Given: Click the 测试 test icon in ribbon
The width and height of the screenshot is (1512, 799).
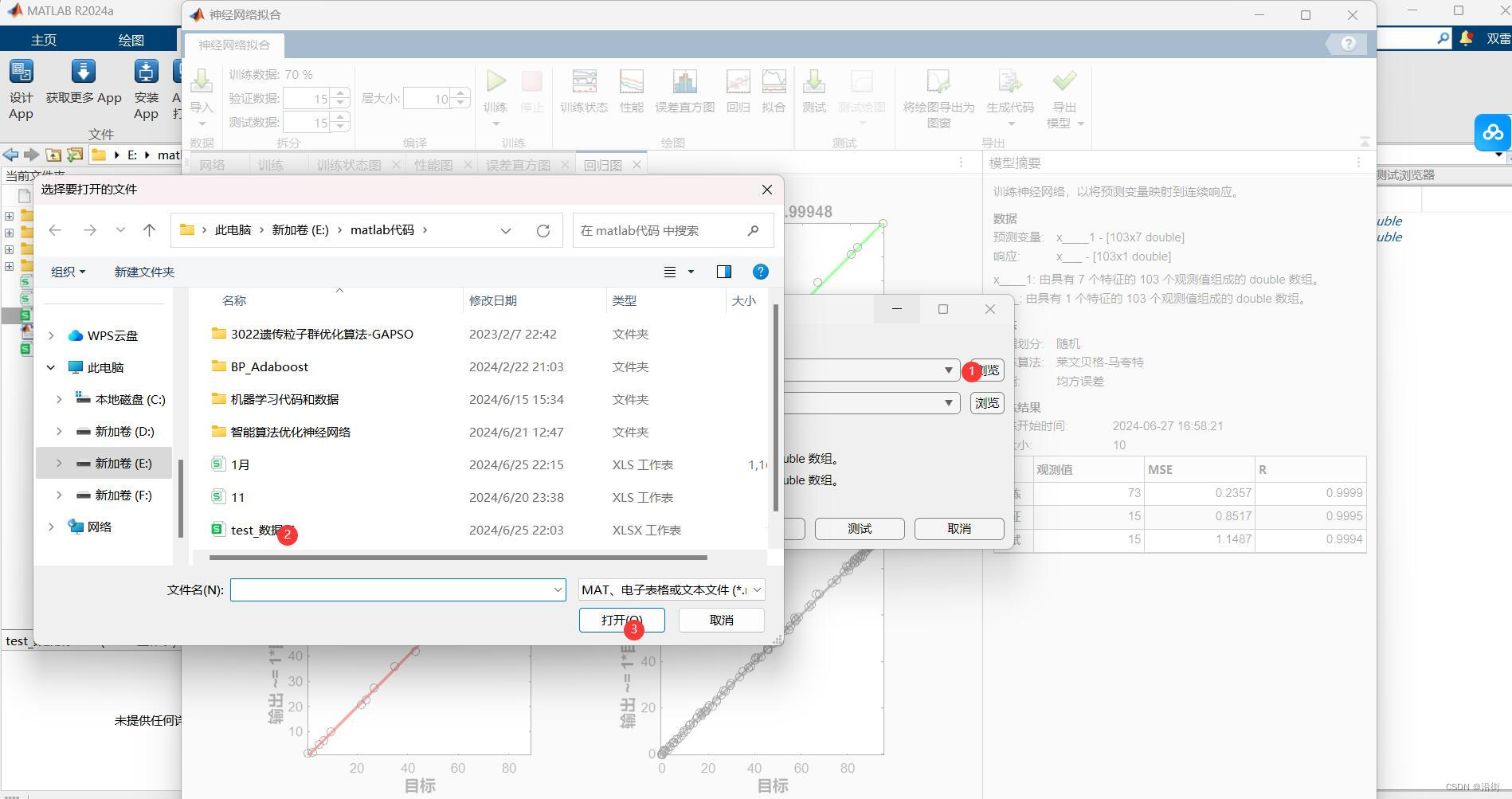Looking at the screenshot, I should [x=813, y=89].
